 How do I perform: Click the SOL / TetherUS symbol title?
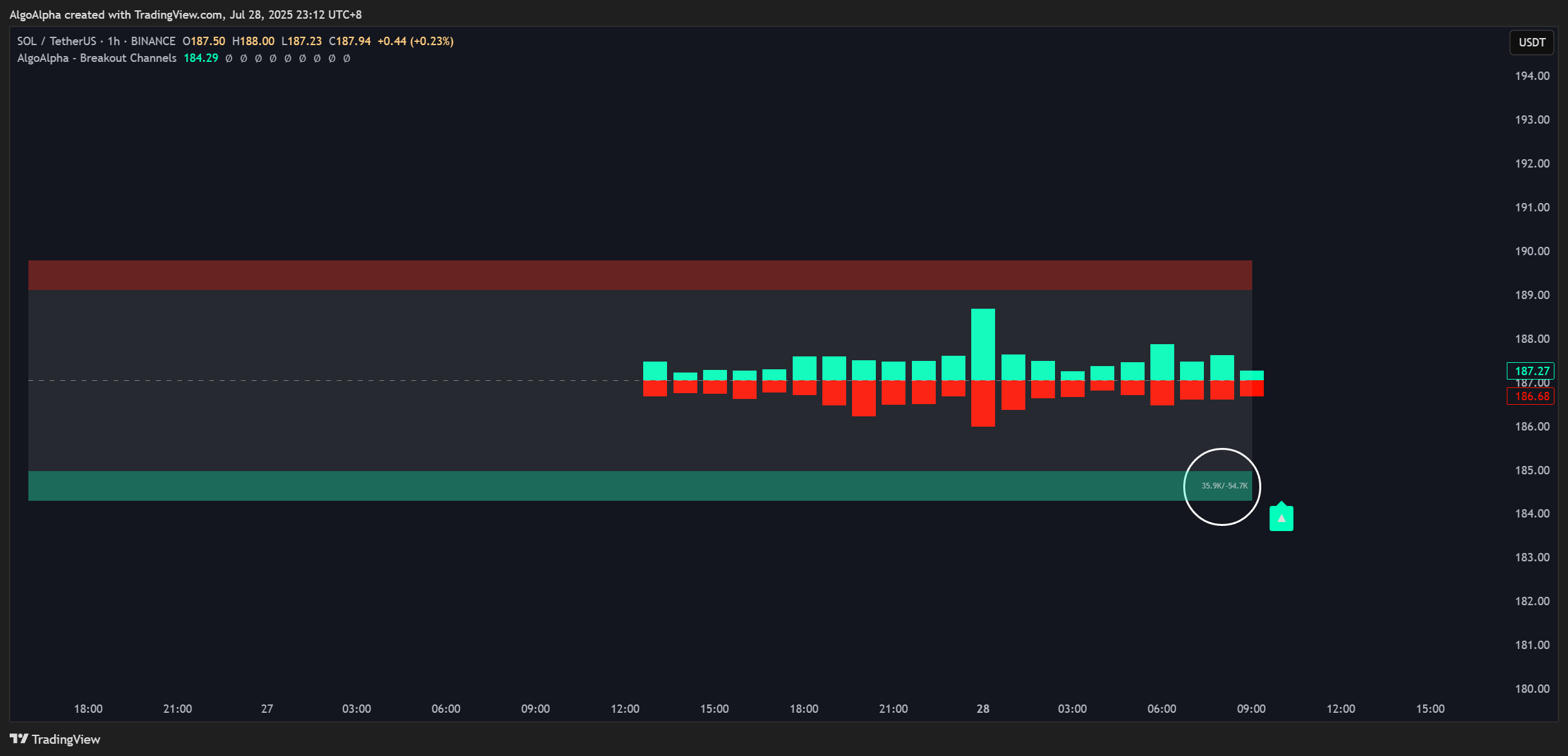point(57,41)
